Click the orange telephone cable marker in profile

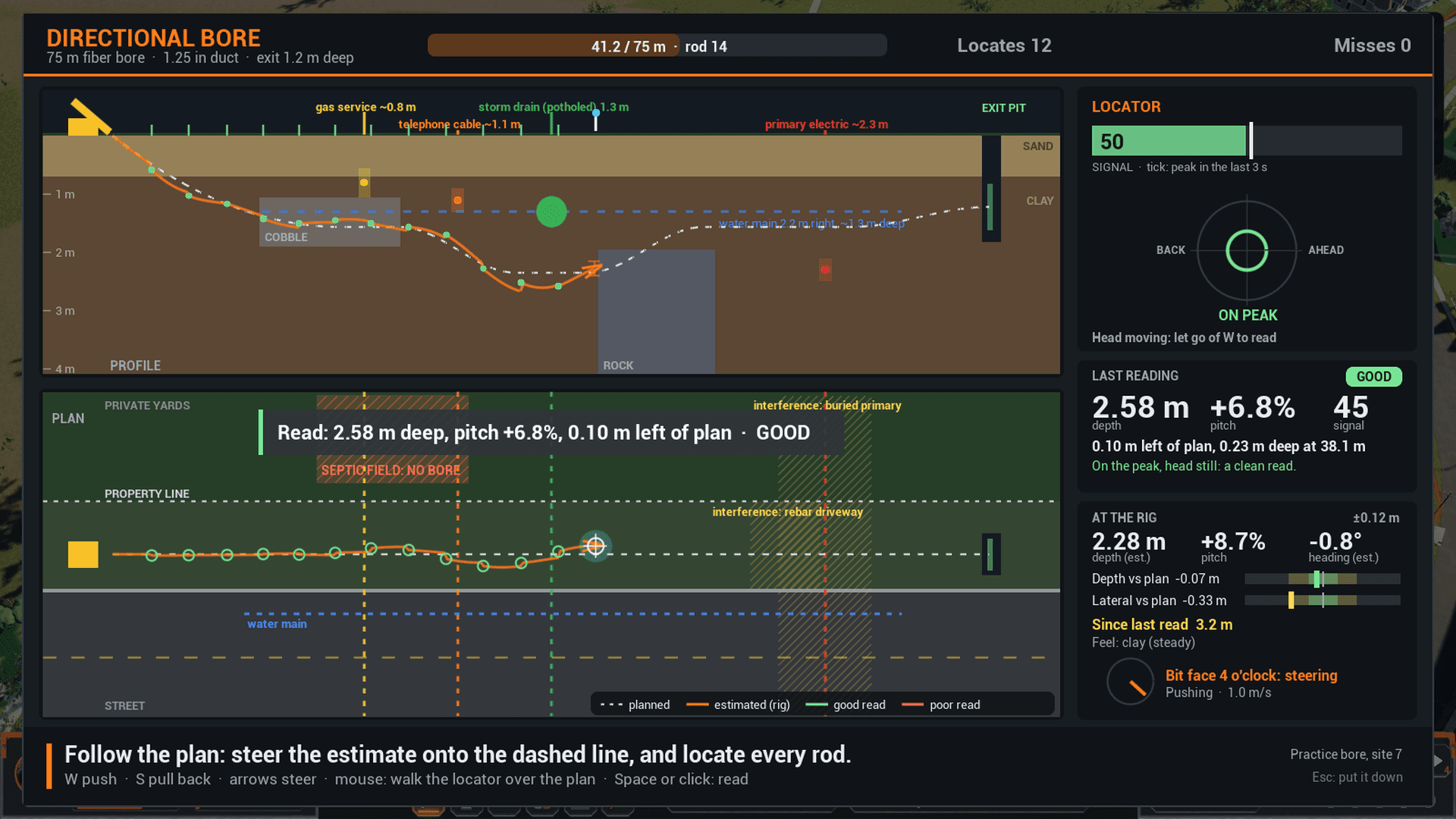tap(457, 200)
